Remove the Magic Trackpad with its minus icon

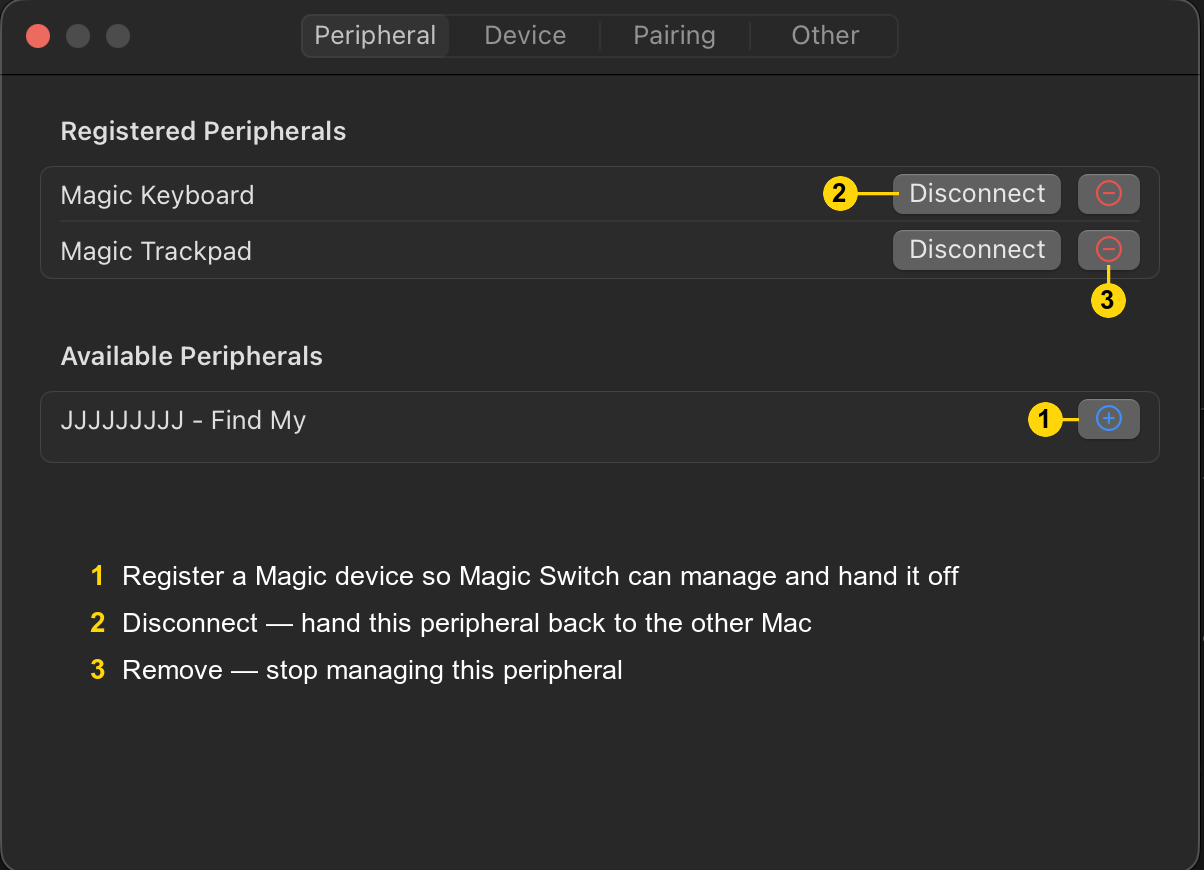[1108, 249]
